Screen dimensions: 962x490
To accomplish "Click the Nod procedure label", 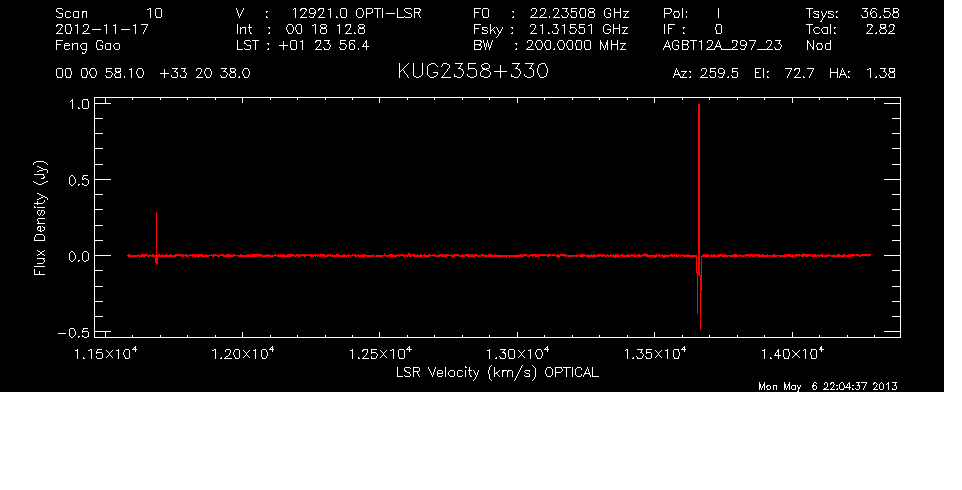I will (819, 45).
